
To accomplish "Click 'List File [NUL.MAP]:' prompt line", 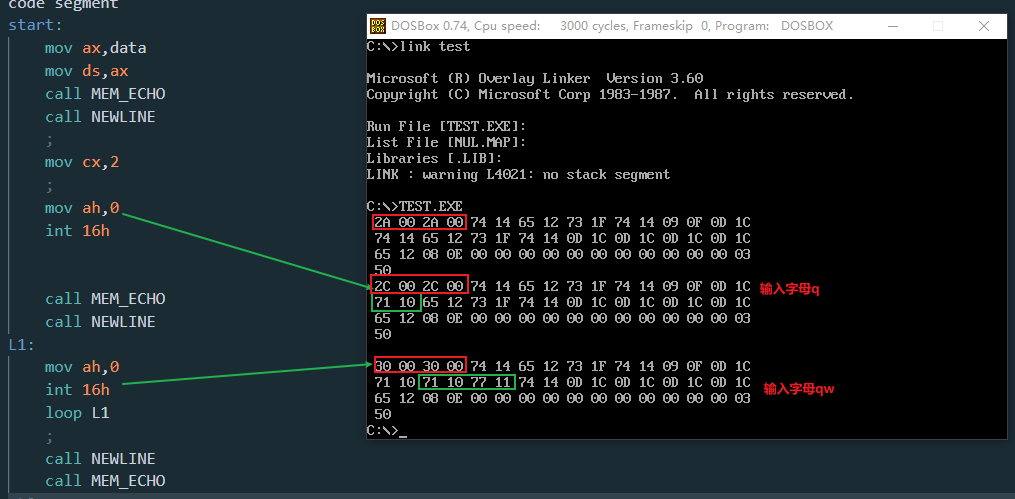I will coord(446,142).
